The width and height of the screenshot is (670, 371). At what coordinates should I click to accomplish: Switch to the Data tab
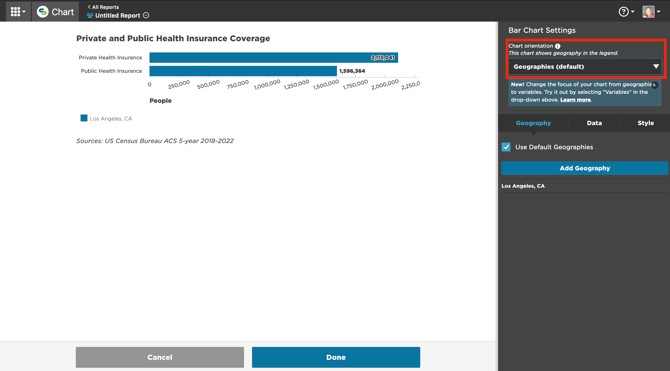coord(594,123)
